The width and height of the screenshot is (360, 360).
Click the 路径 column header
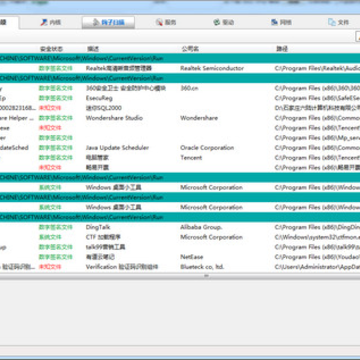coord(282,49)
